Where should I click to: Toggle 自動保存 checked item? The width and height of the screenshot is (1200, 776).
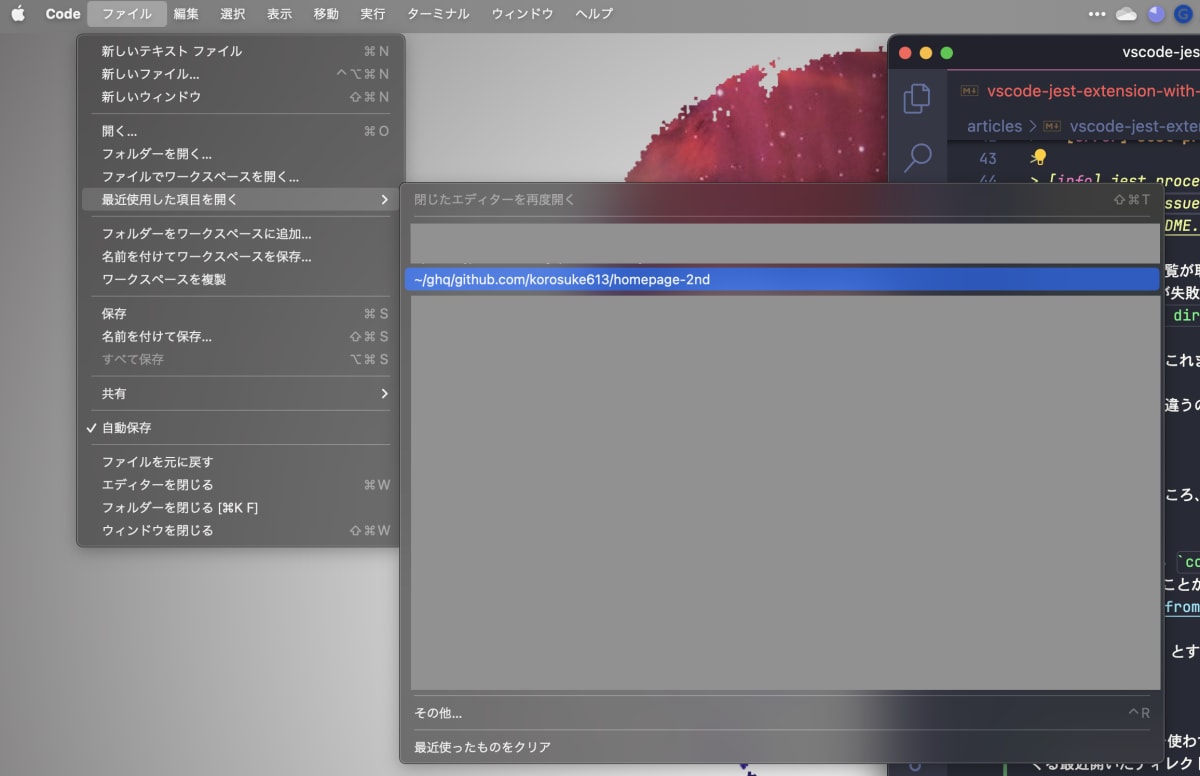coord(240,428)
